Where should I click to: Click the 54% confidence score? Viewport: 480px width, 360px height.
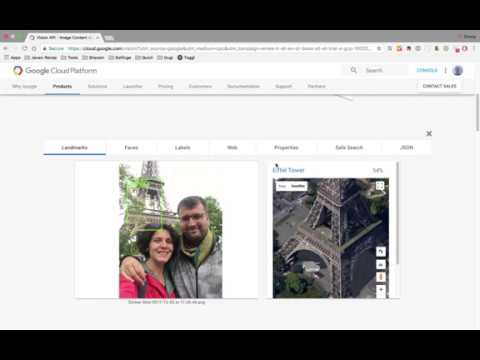pos(378,170)
